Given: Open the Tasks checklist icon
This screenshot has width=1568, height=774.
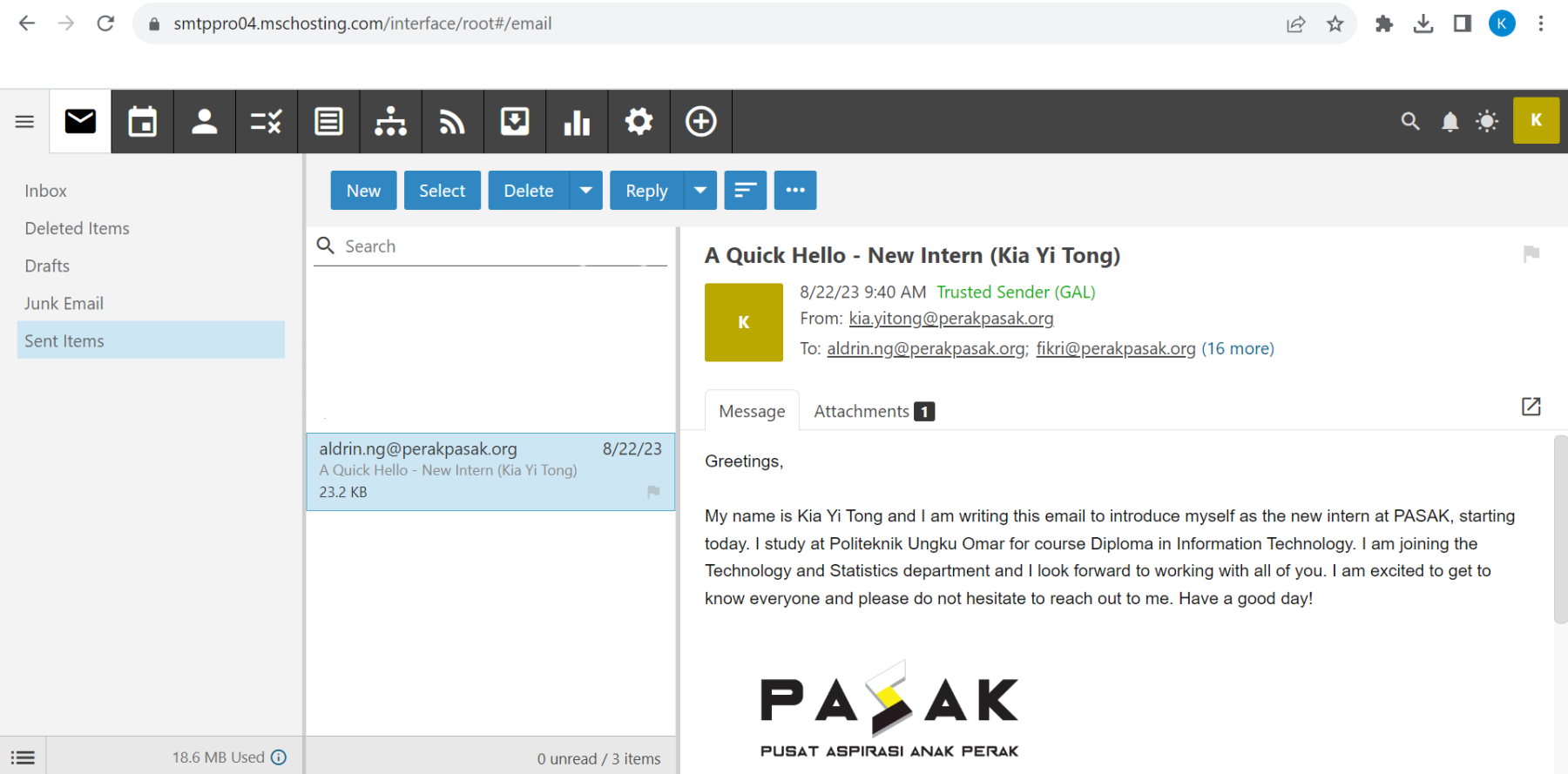Looking at the screenshot, I should (x=266, y=122).
